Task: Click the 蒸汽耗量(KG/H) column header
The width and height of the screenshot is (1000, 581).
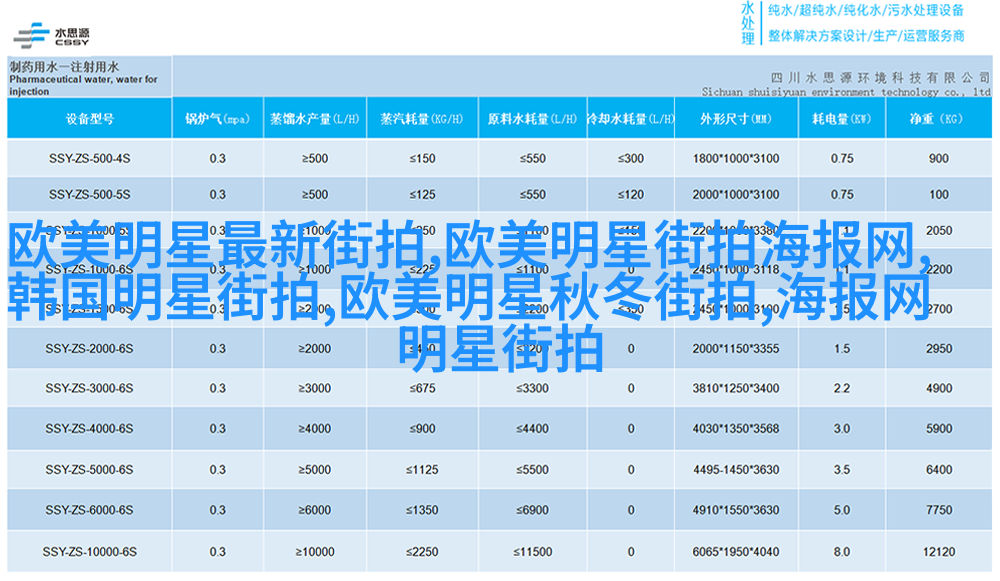Action: coord(422,119)
